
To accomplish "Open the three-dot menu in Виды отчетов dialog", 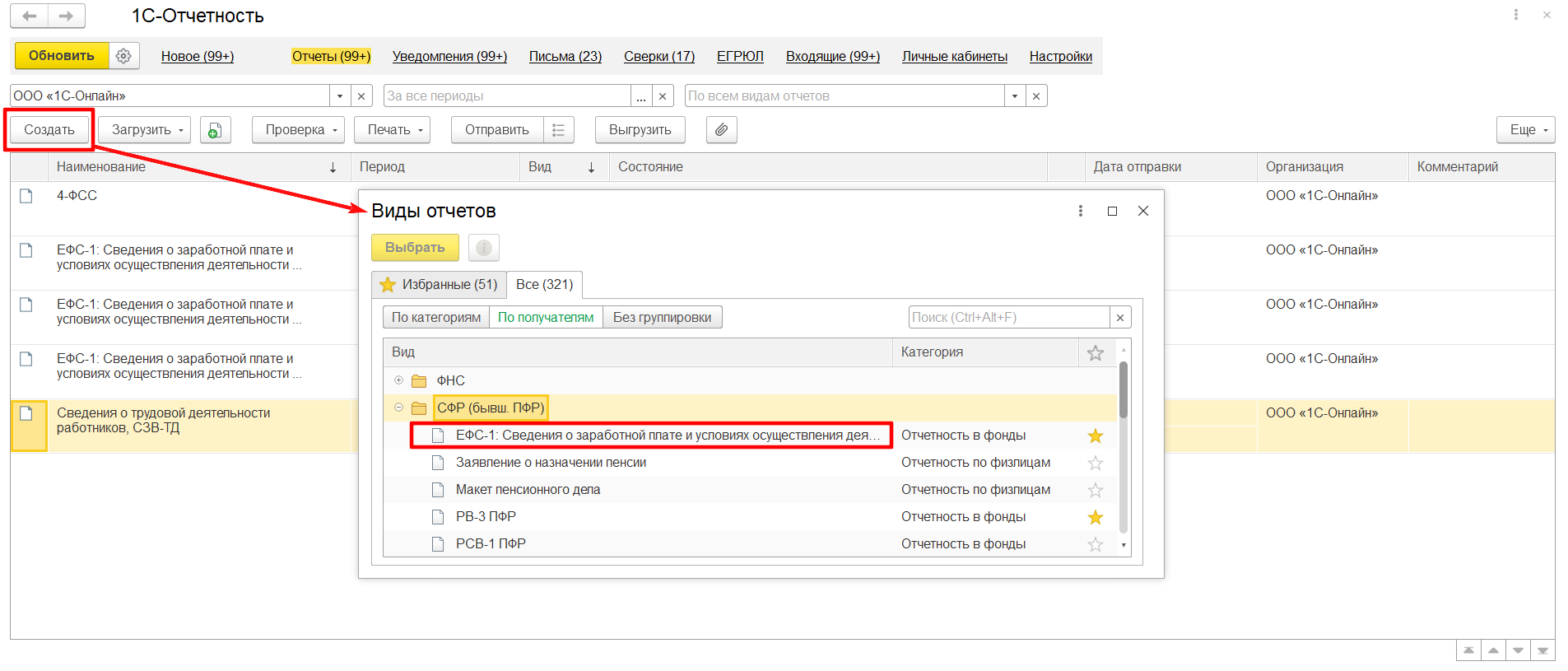I will [1080, 212].
